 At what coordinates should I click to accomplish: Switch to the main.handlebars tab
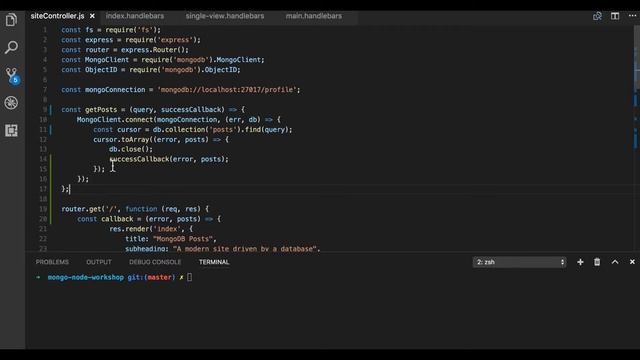pyautogui.click(x=314, y=16)
